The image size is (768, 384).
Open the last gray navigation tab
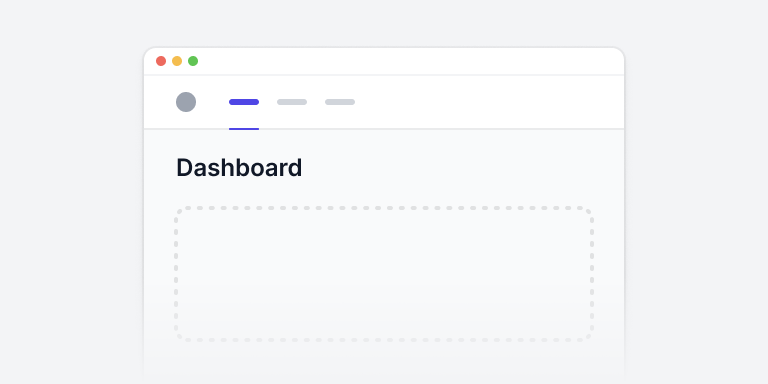tap(340, 102)
